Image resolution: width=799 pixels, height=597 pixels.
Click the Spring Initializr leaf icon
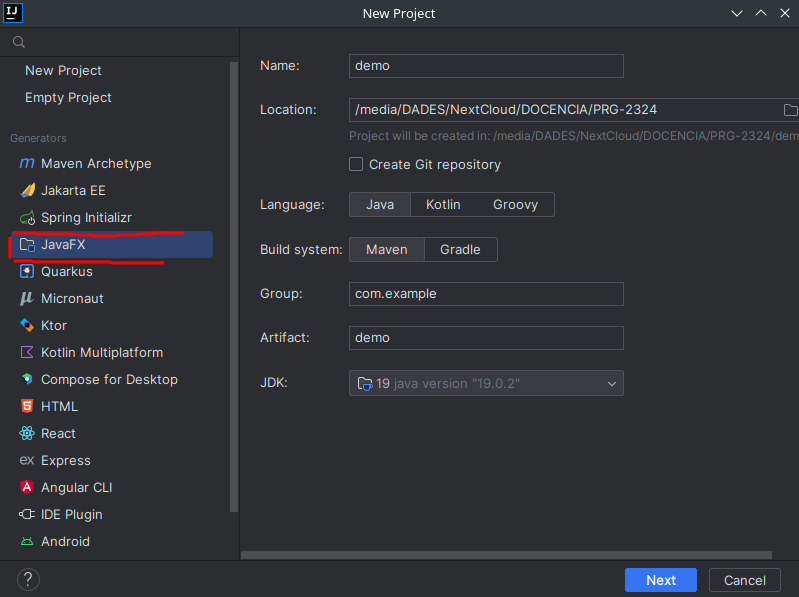[27, 218]
